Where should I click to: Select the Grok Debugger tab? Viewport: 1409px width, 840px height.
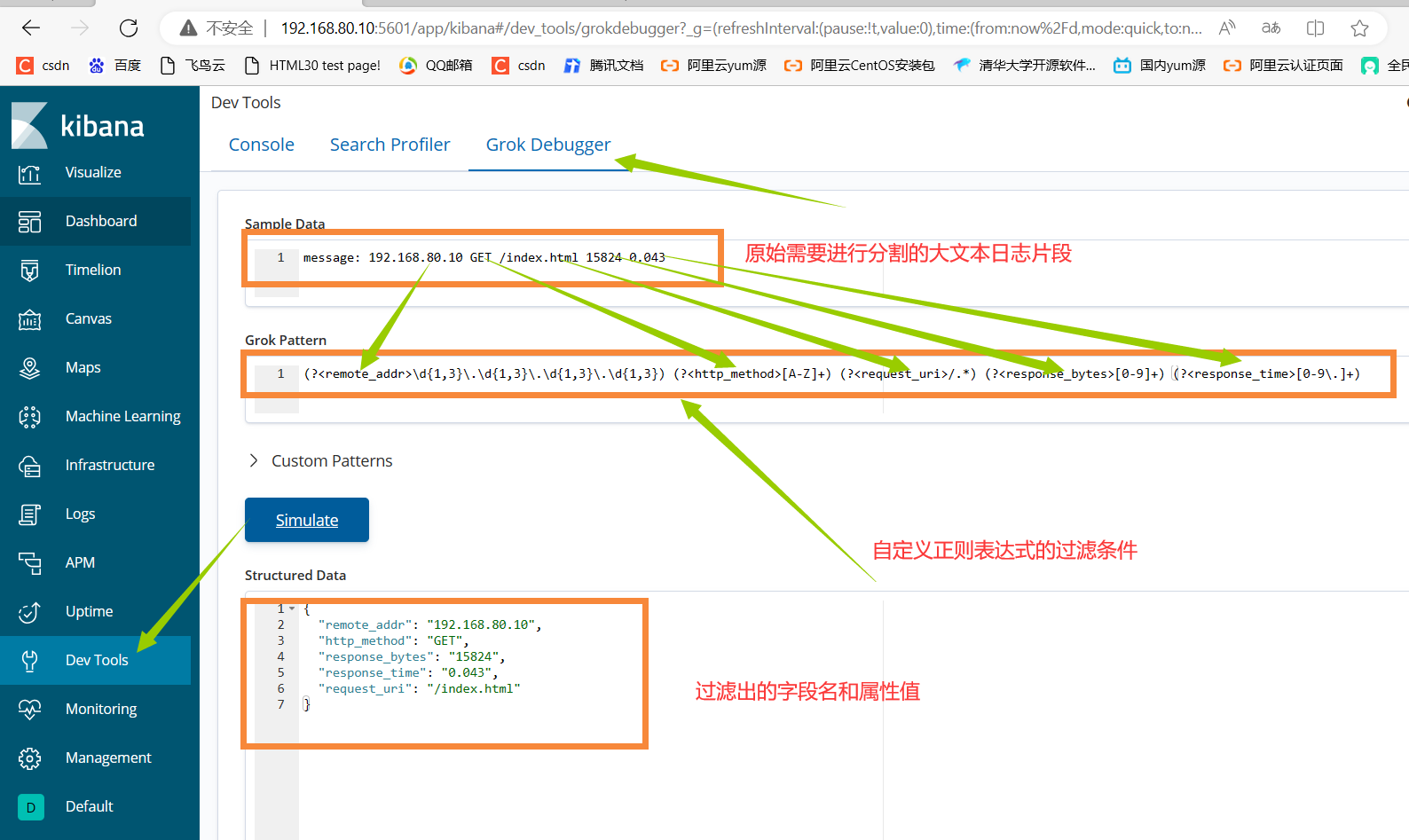[548, 145]
